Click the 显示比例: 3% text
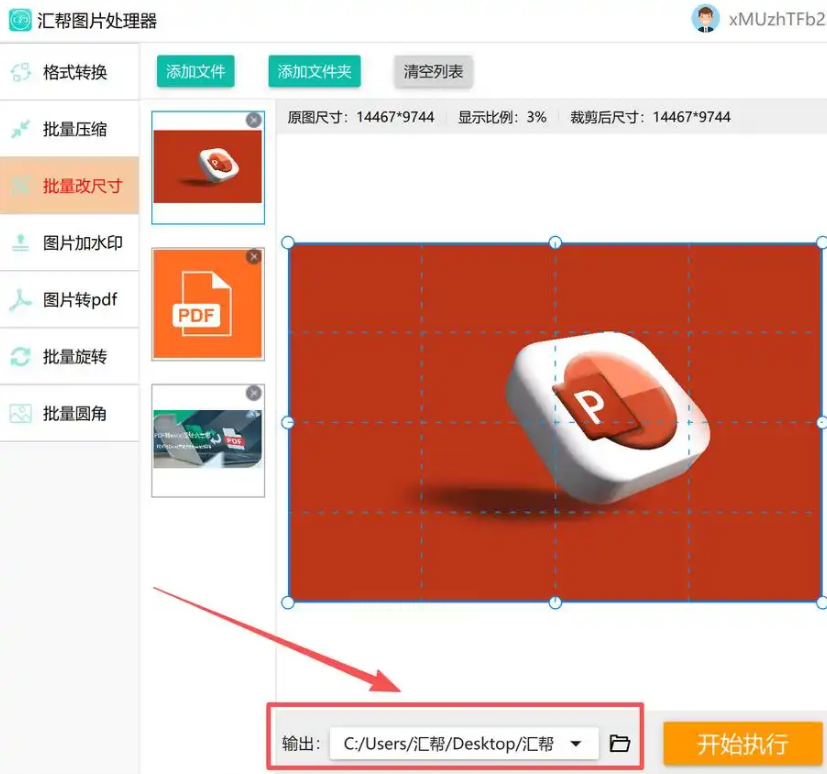Image resolution: width=827 pixels, height=774 pixels. click(x=502, y=117)
